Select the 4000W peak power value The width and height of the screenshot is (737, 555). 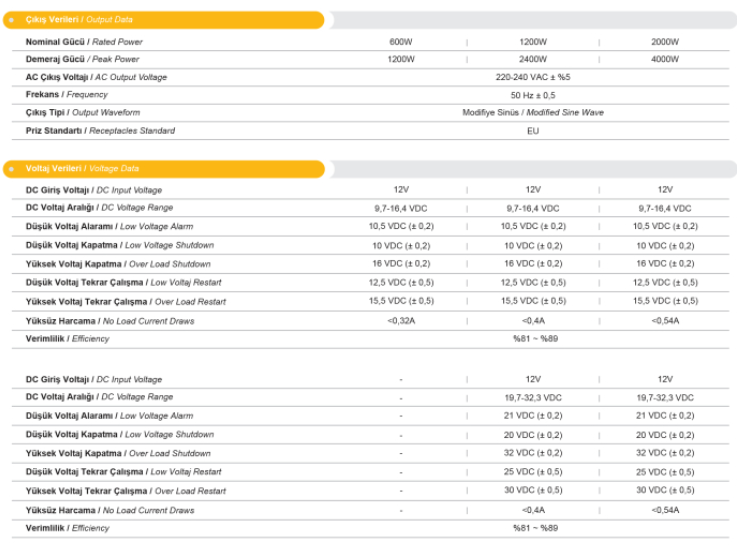coord(665,59)
